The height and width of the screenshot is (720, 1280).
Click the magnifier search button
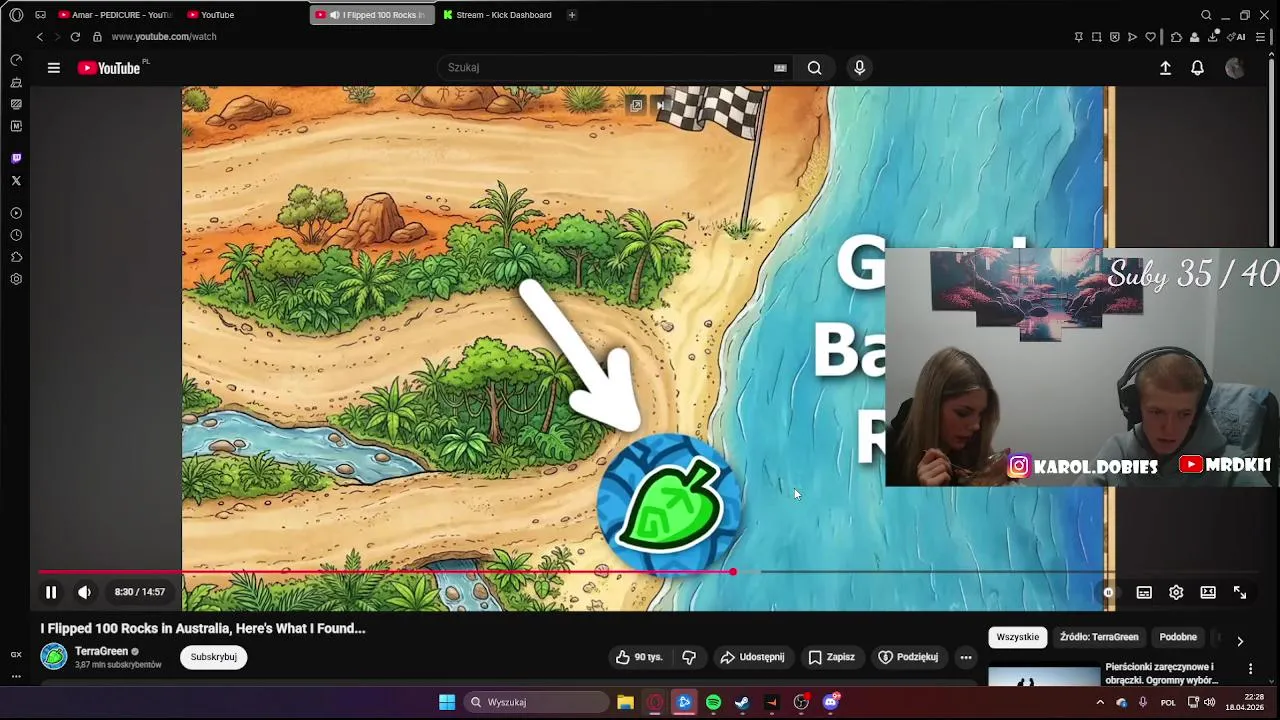point(815,68)
